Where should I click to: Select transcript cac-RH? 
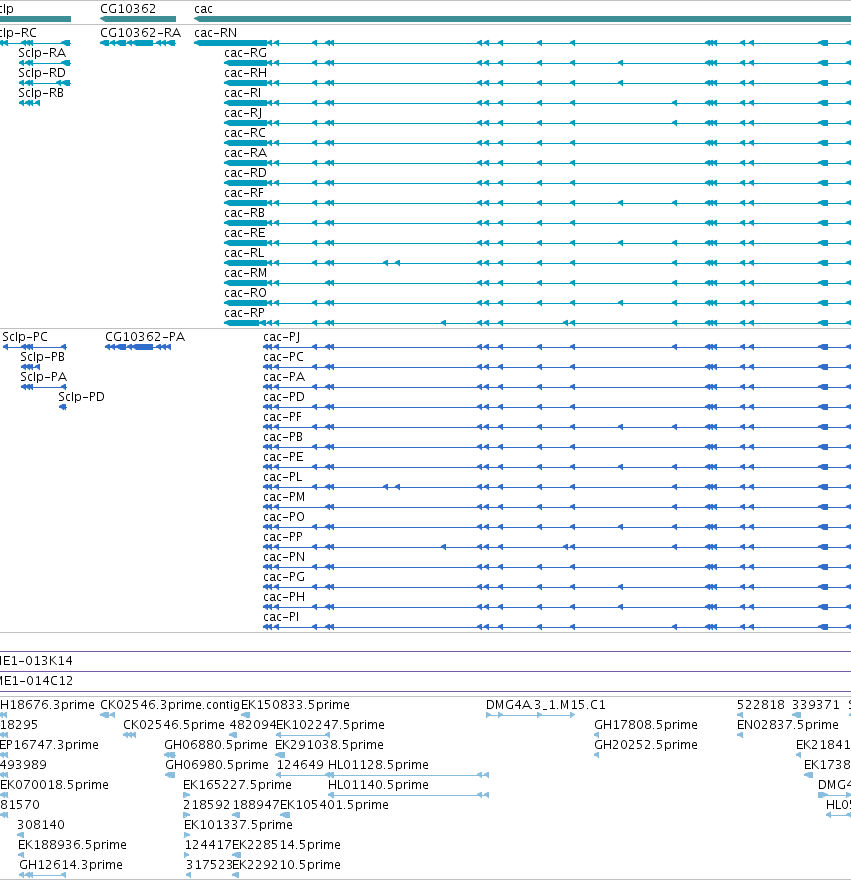point(245,73)
